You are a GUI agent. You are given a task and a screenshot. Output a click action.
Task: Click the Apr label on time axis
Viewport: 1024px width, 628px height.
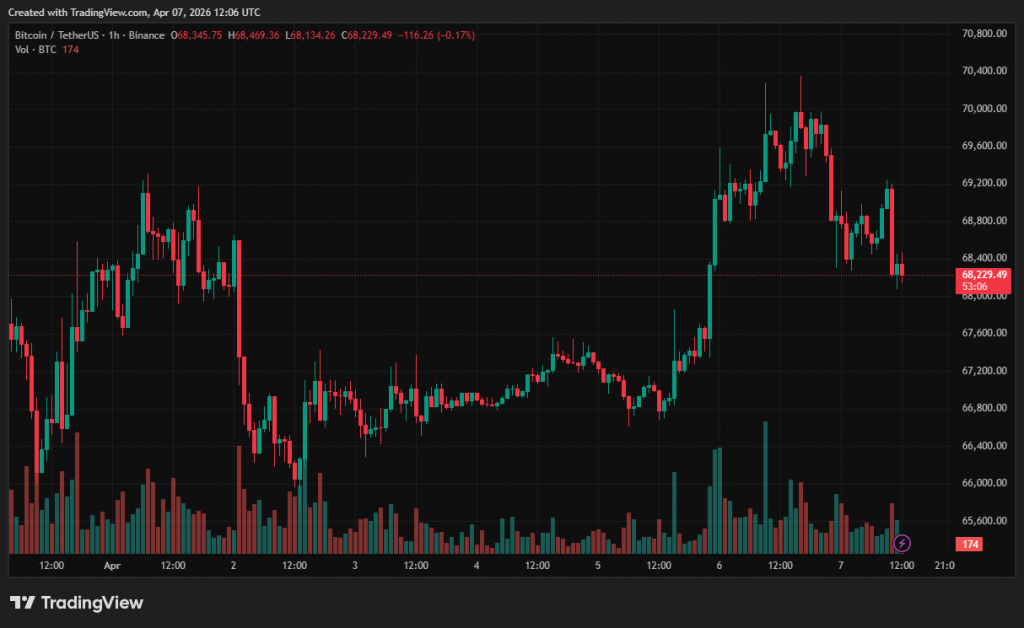(x=112, y=565)
